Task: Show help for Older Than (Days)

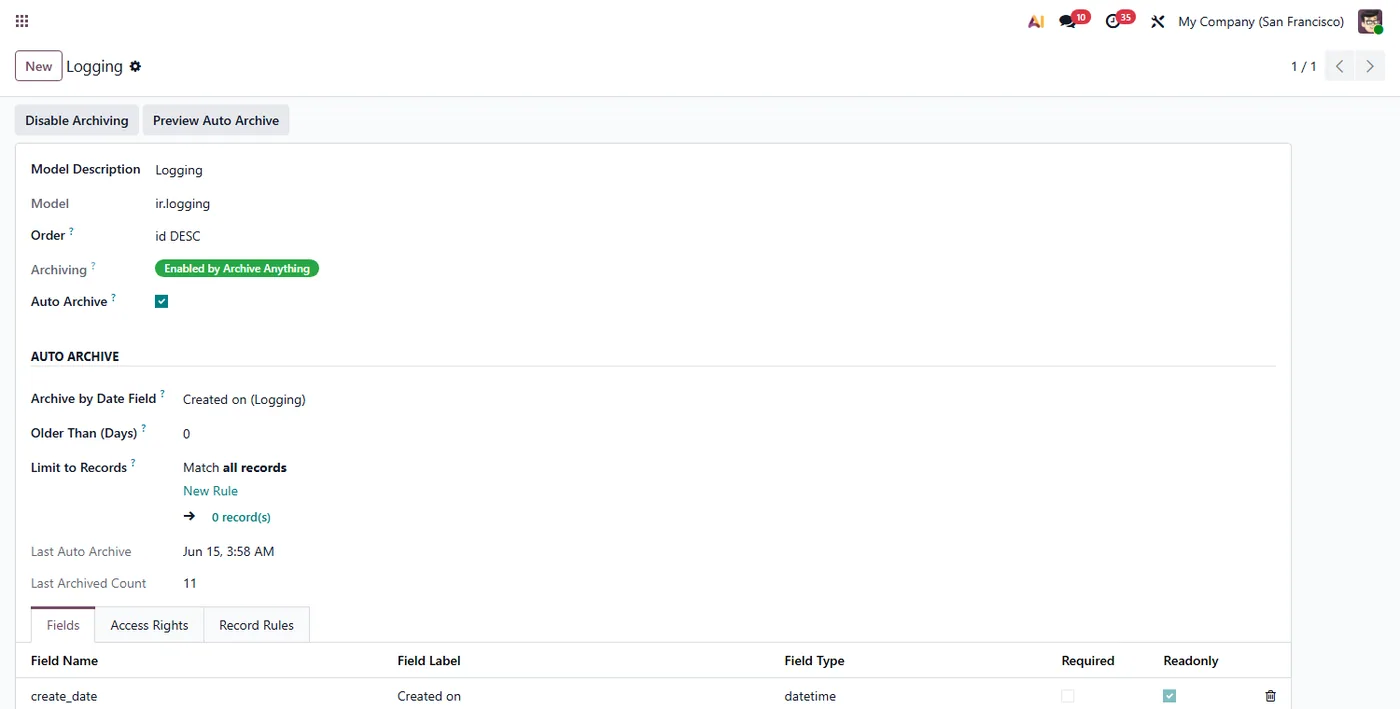Action: 143,429
